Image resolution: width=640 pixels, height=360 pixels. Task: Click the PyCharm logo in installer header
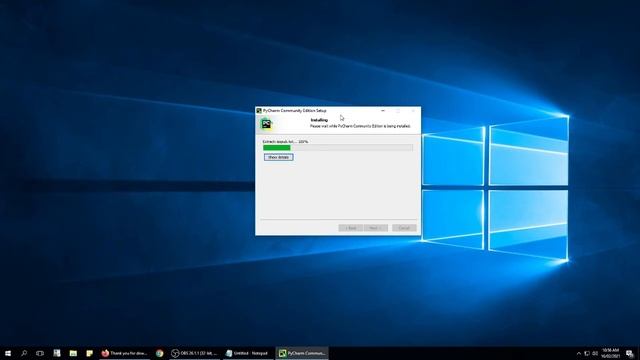pyautogui.click(x=267, y=124)
